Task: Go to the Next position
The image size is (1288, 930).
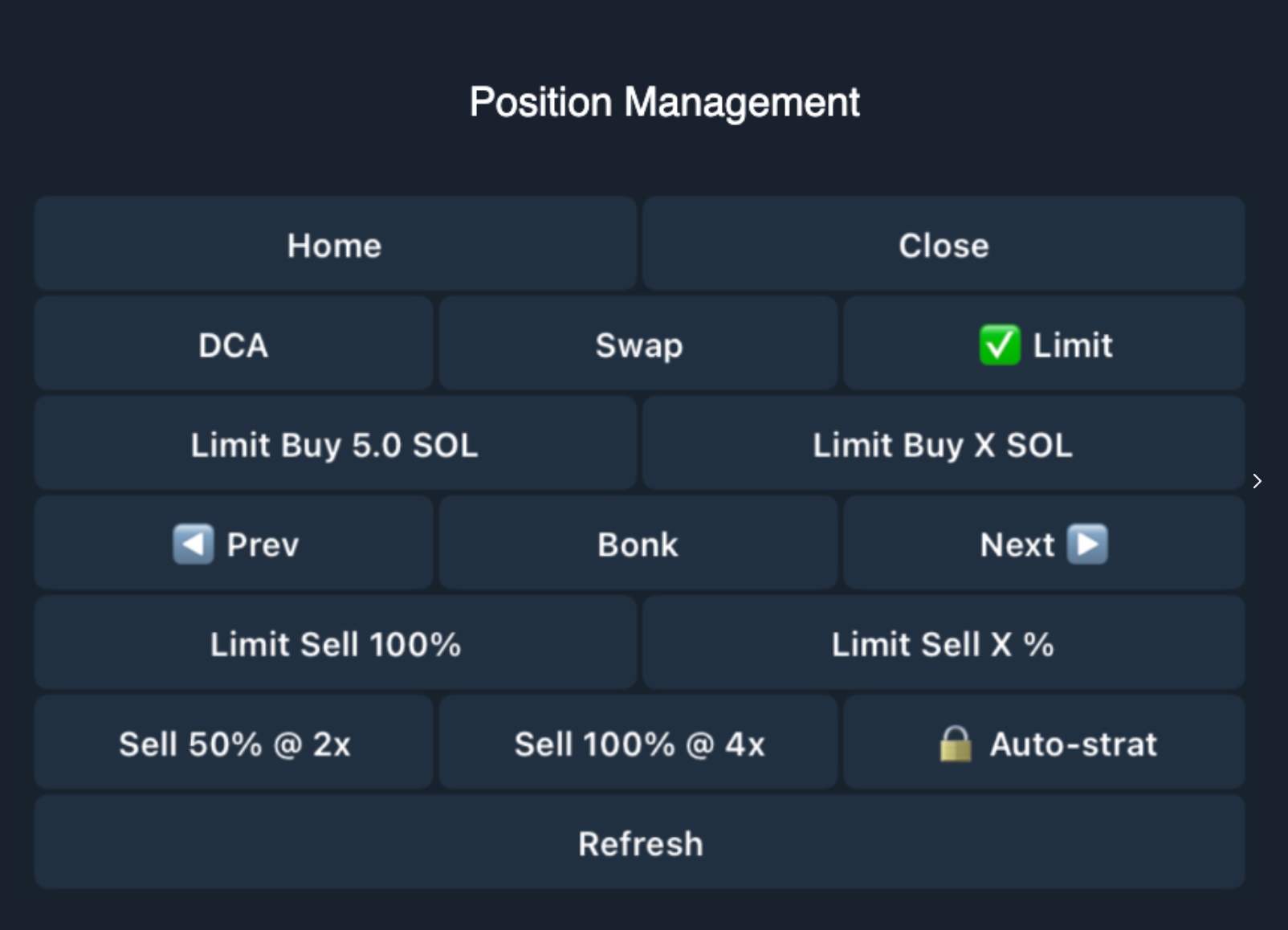Action: (1017, 545)
